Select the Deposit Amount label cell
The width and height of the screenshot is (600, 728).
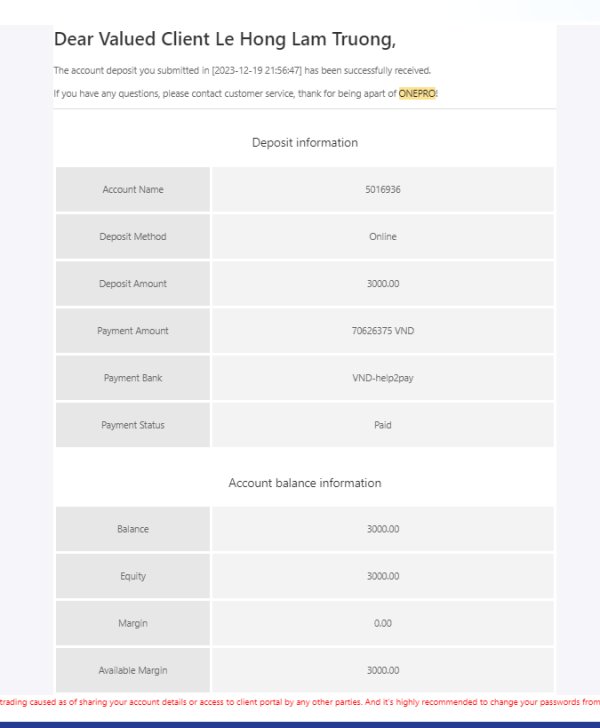(x=133, y=284)
